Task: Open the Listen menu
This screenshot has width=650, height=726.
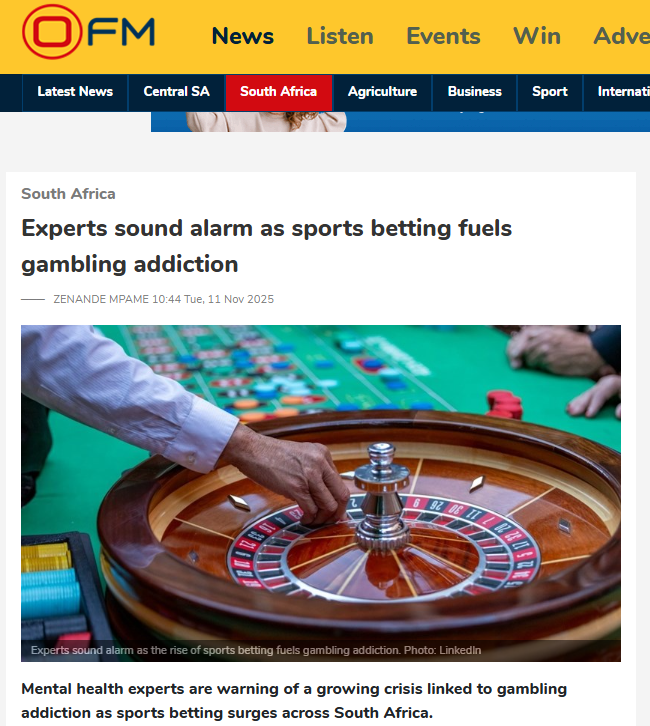Action: tap(340, 36)
